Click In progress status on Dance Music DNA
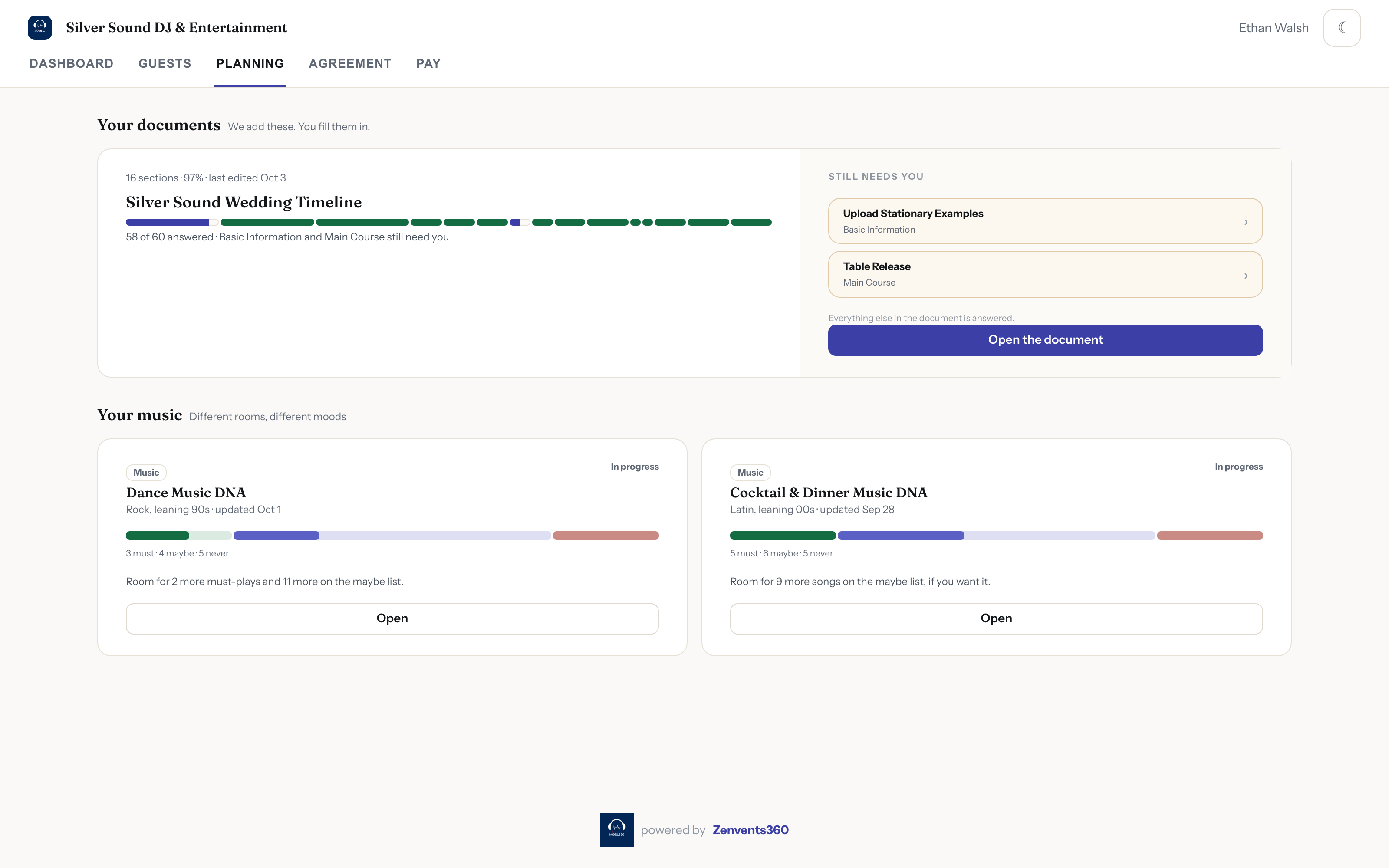Viewport: 1389px width, 868px height. pos(634,467)
